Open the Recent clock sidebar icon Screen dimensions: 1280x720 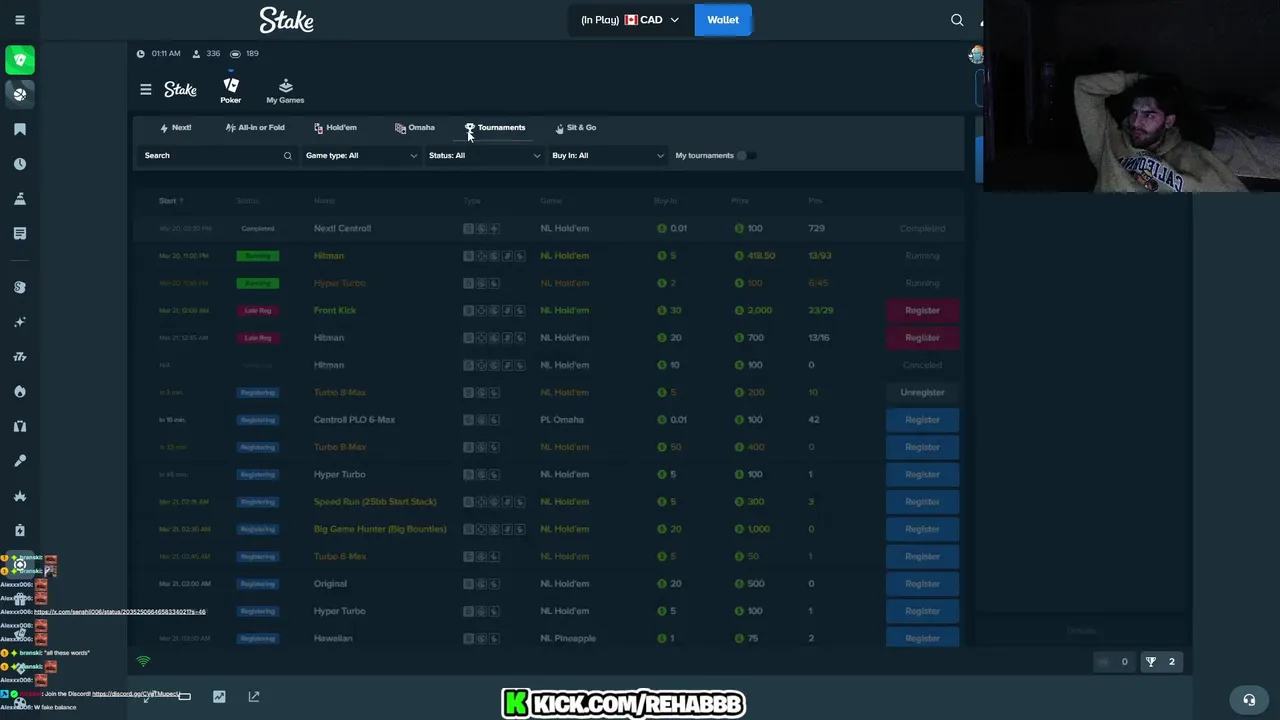click(x=20, y=164)
